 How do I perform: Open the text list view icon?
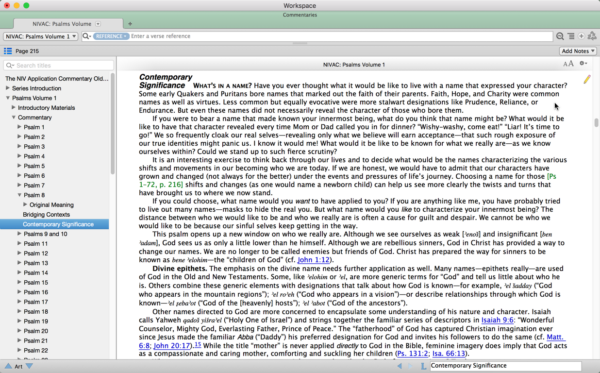pyautogui.click(x=571, y=36)
